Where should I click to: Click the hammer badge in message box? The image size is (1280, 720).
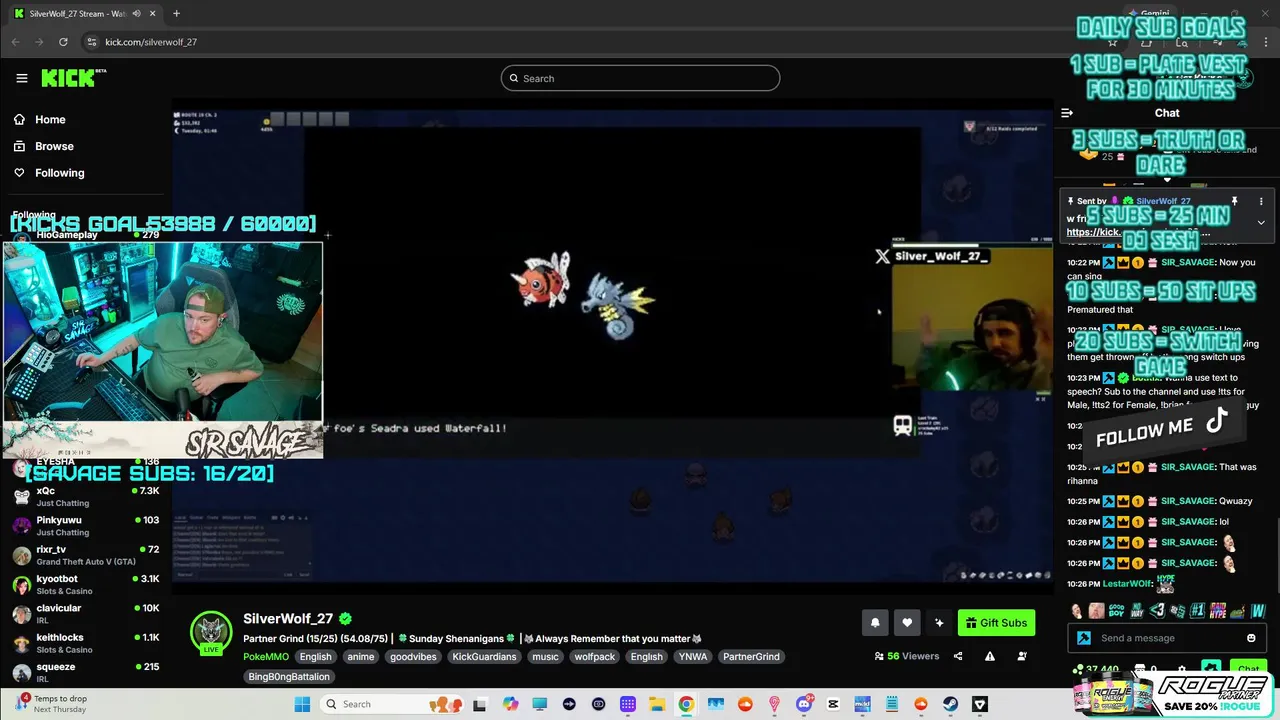pos(1083,638)
